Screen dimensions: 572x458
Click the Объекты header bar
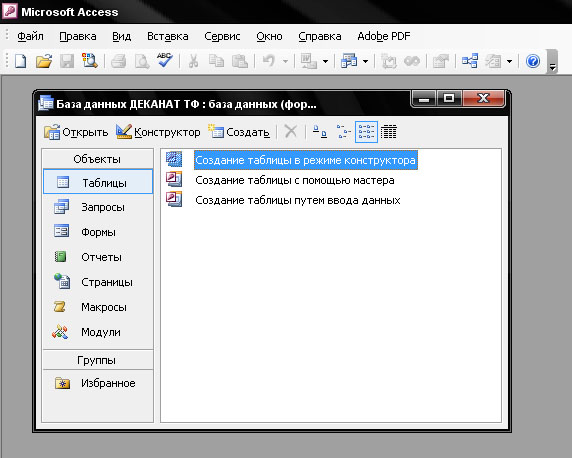pos(97,159)
